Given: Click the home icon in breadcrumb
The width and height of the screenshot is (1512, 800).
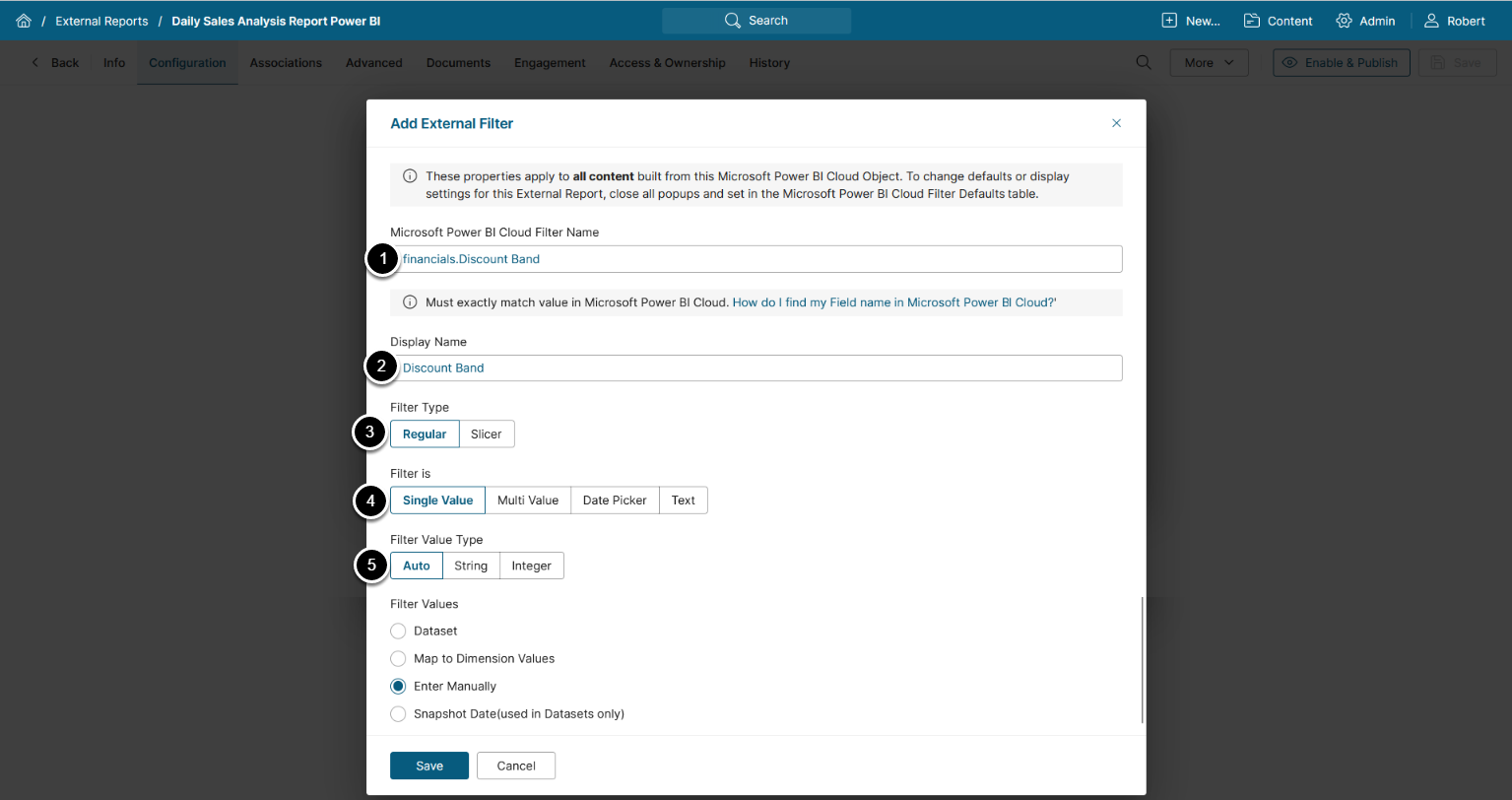Looking at the screenshot, I should point(24,21).
